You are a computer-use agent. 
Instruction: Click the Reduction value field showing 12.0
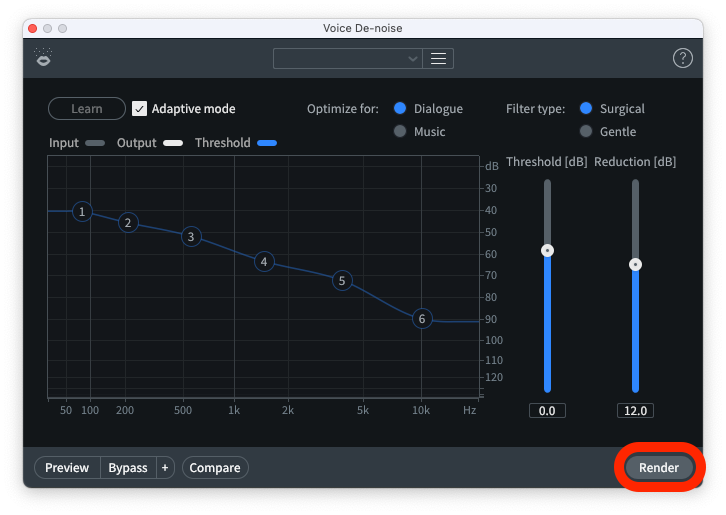point(635,411)
